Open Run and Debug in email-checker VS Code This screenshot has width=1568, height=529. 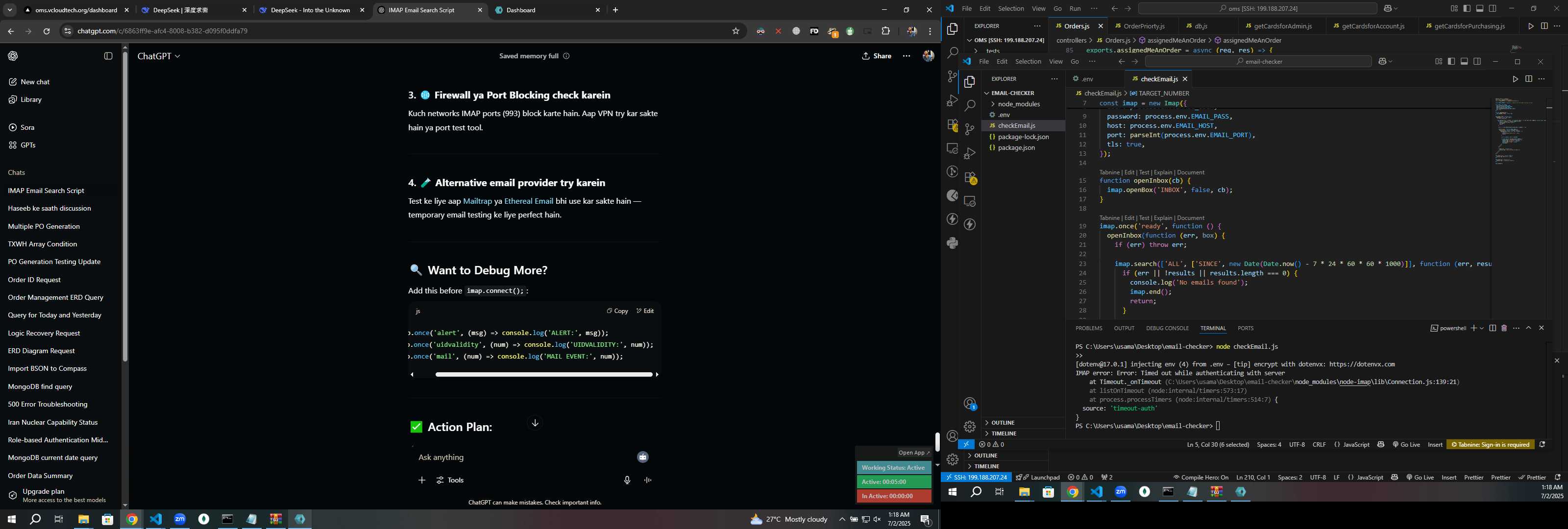970,153
